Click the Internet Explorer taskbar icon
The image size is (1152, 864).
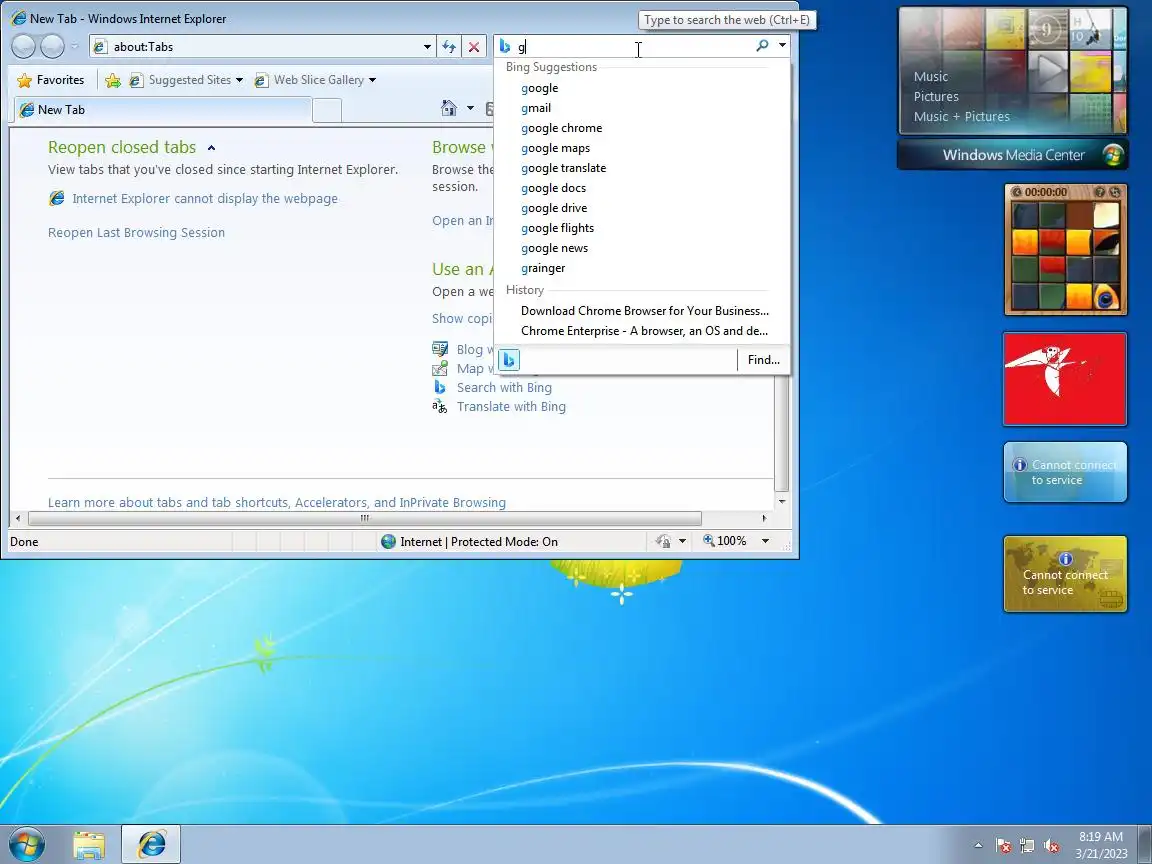click(x=151, y=845)
